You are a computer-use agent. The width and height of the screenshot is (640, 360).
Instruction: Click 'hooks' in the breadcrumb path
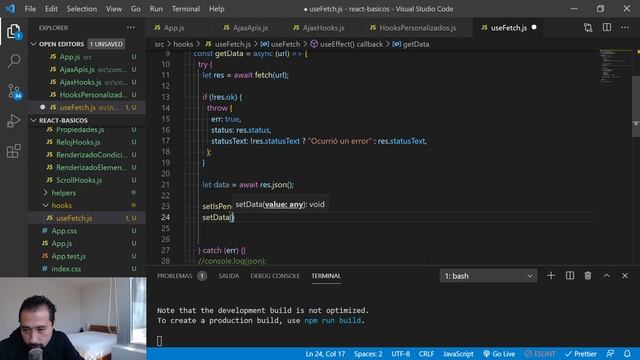183,44
